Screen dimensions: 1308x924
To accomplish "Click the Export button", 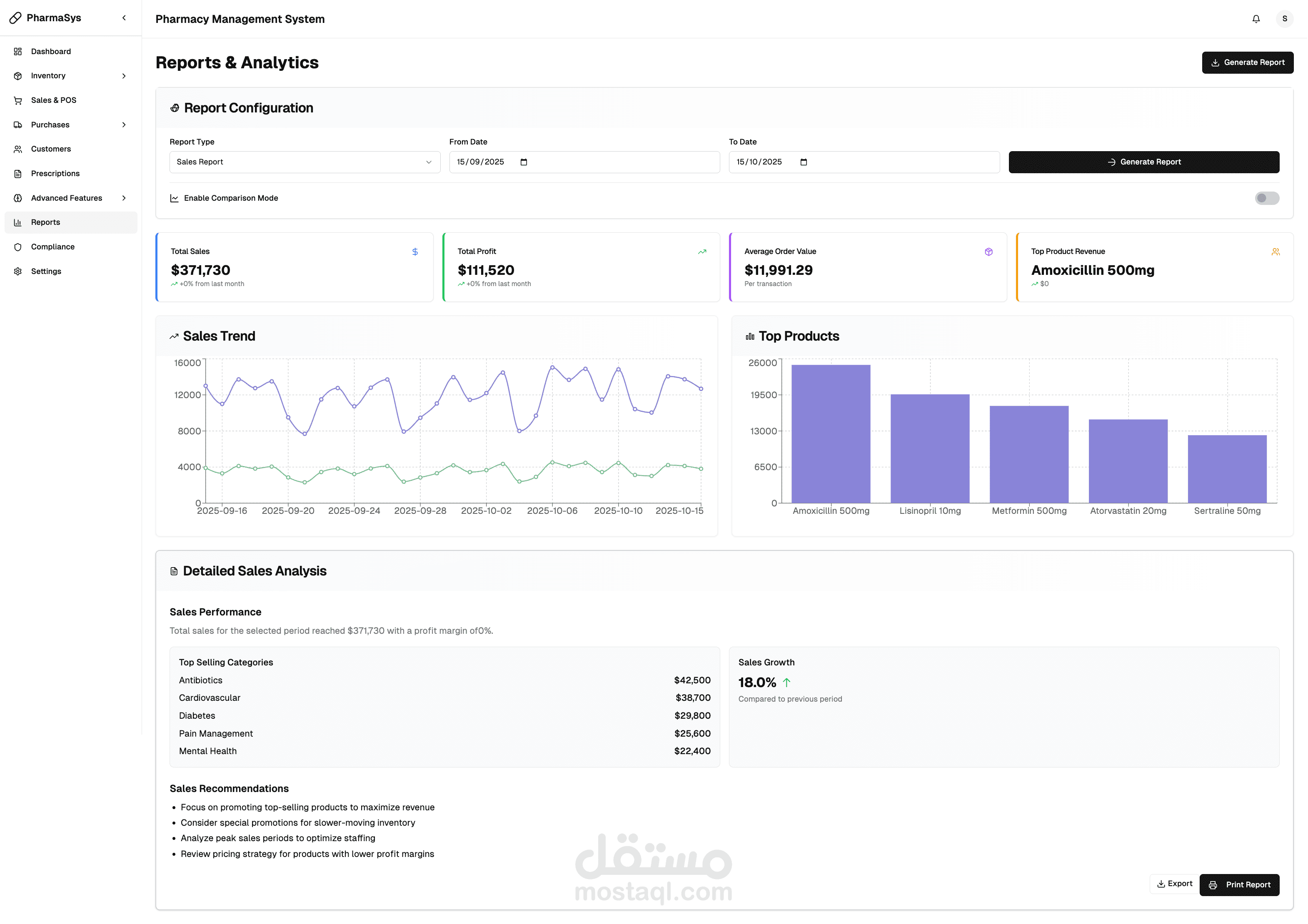I will (1175, 884).
